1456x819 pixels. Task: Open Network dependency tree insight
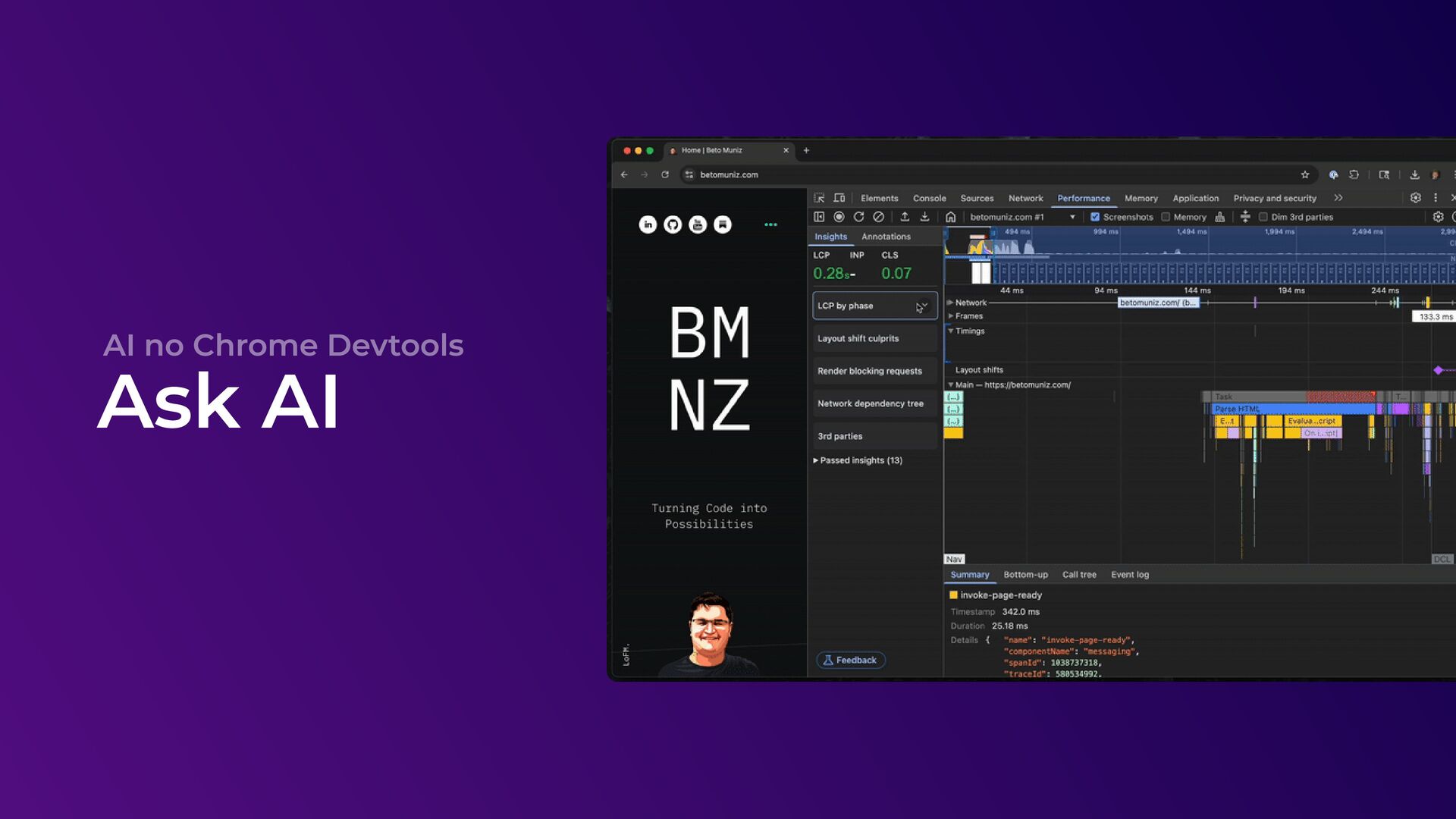(875, 403)
